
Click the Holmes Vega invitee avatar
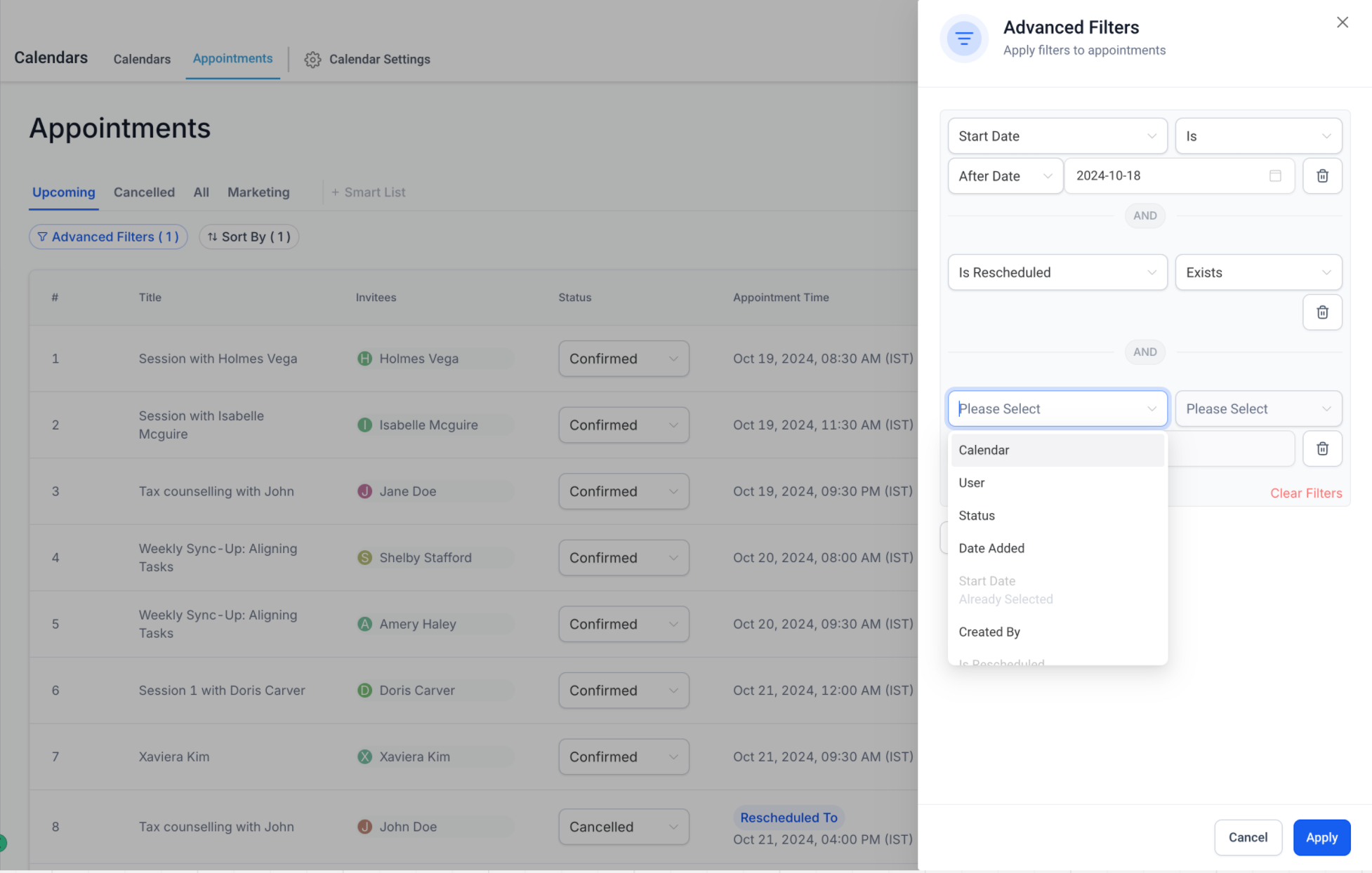click(x=364, y=359)
